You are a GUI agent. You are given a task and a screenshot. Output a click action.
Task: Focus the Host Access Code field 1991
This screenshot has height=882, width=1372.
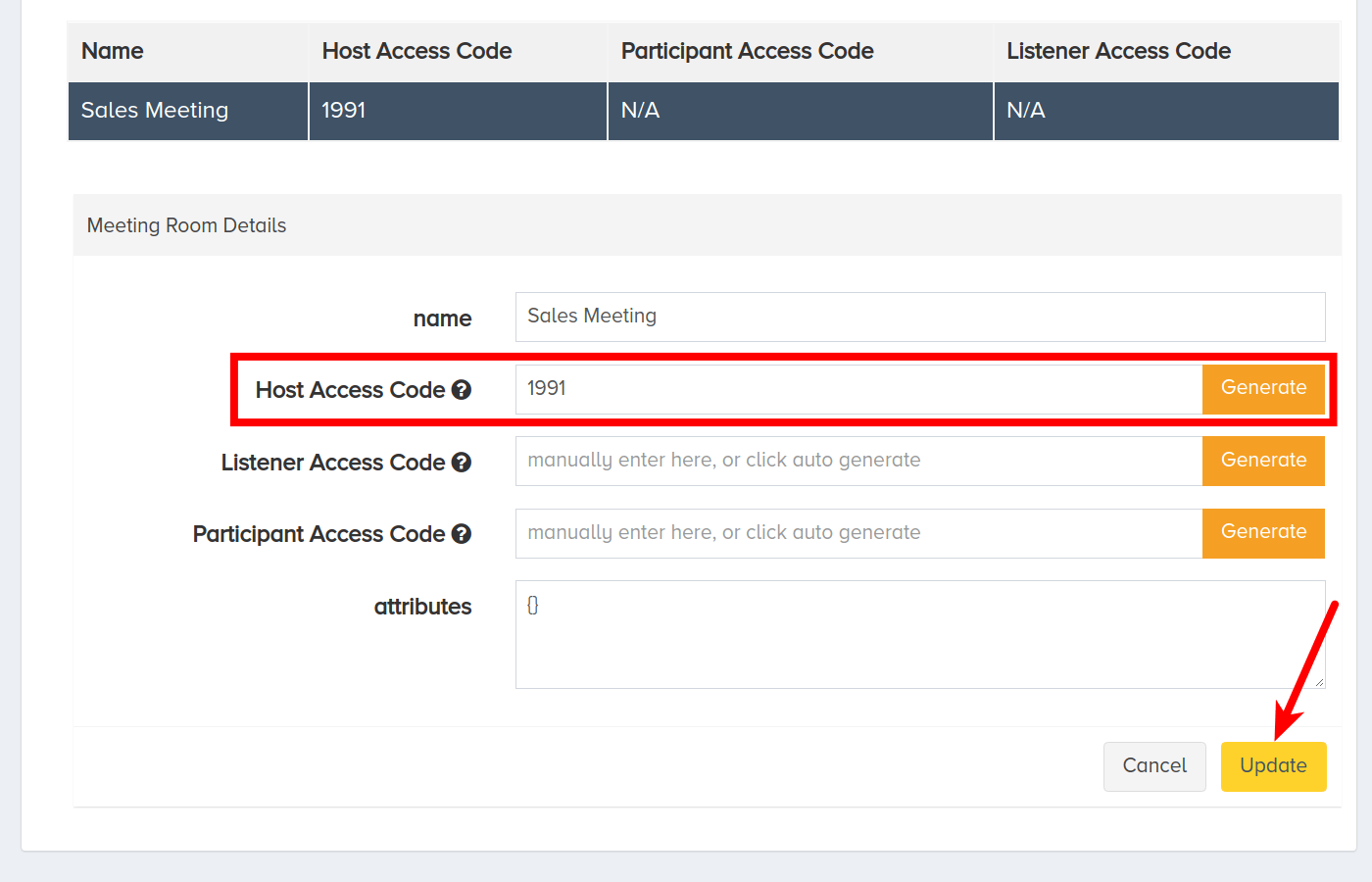tap(859, 389)
